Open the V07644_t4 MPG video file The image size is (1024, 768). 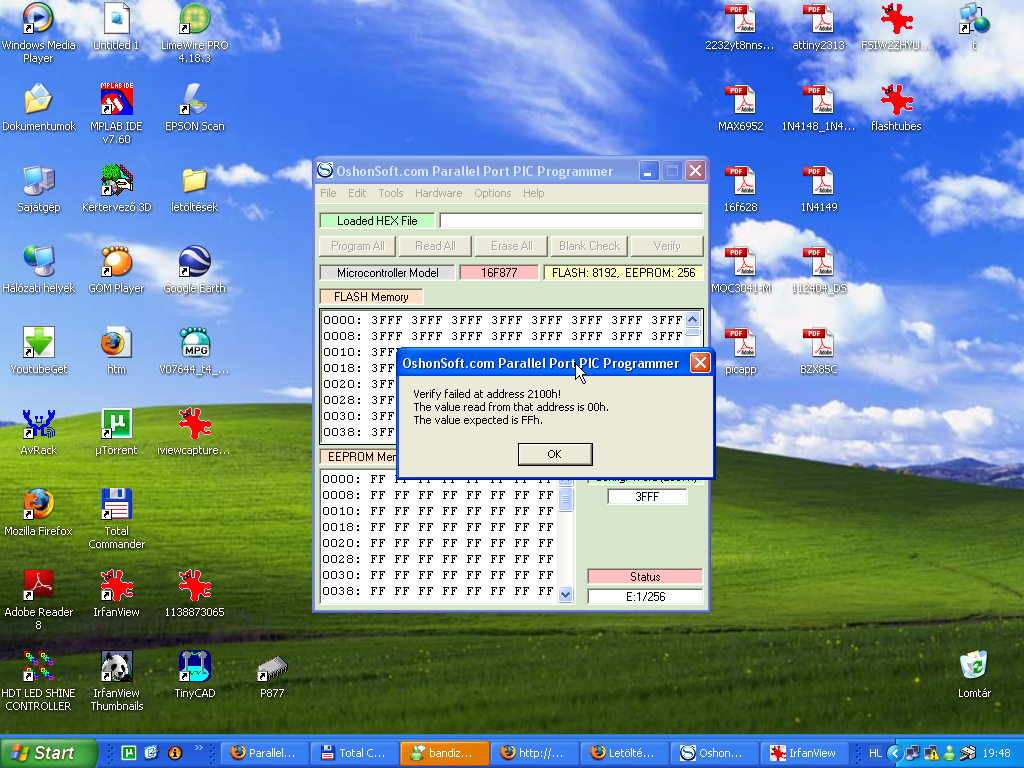click(x=195, y=351)
